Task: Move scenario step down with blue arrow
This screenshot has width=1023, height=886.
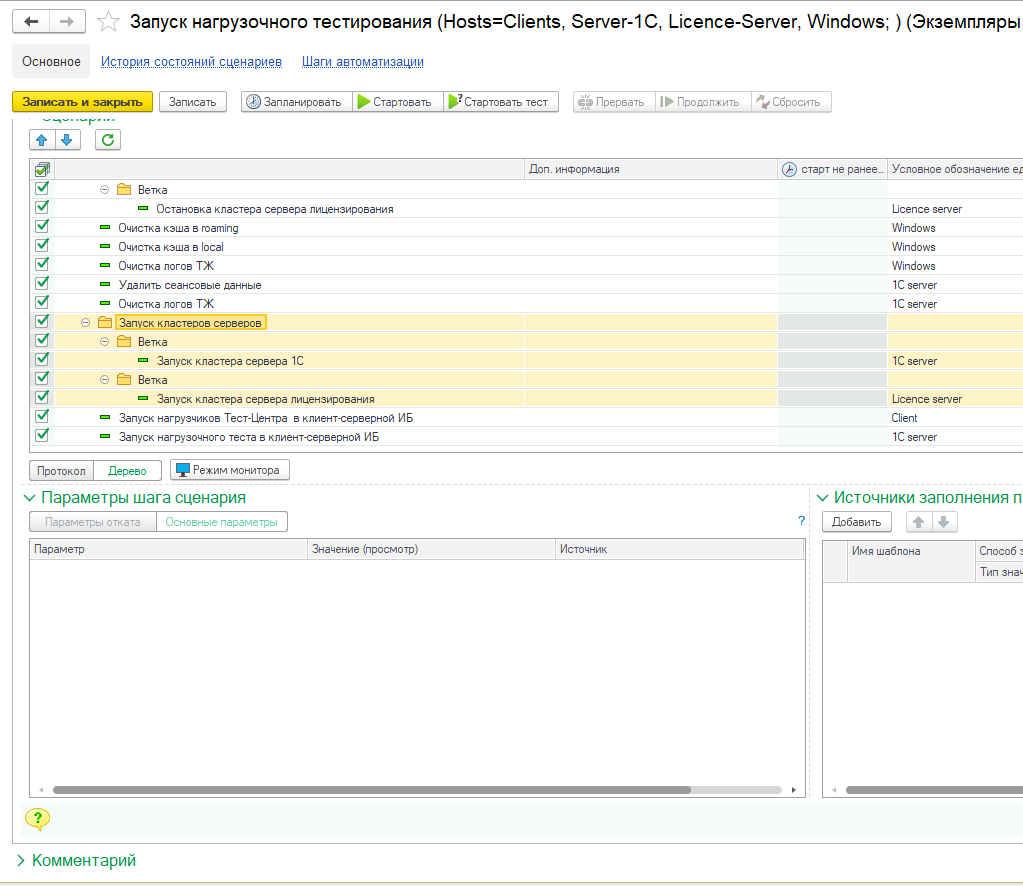Action: point(67,140)
